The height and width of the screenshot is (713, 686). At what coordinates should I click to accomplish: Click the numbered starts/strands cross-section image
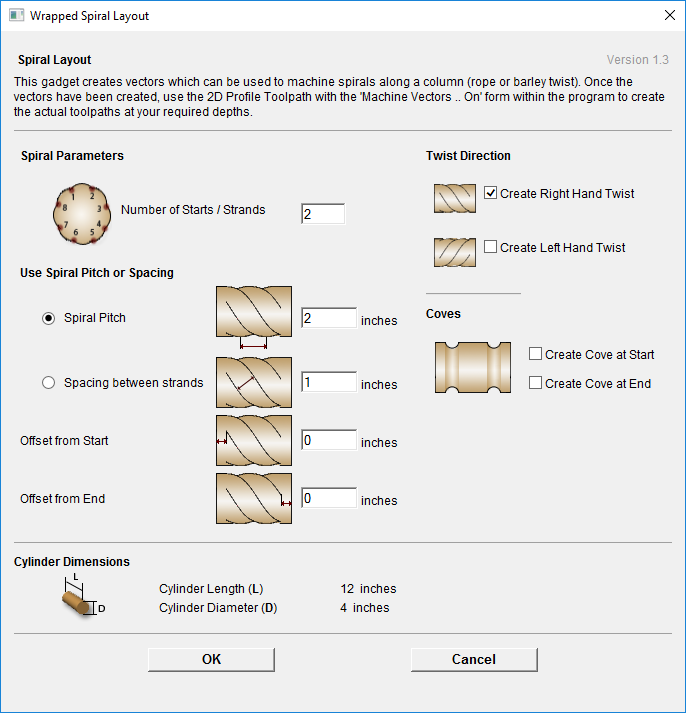pos(82,214)
